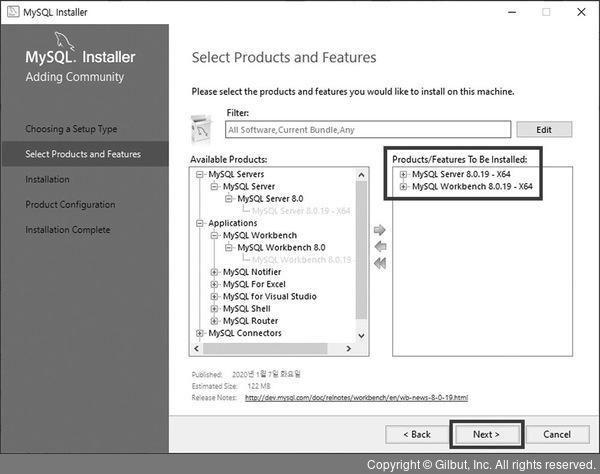Click the remove product left arrow icon
The width and height of the screenshot is (600, 474).
(x=380, y=246)
